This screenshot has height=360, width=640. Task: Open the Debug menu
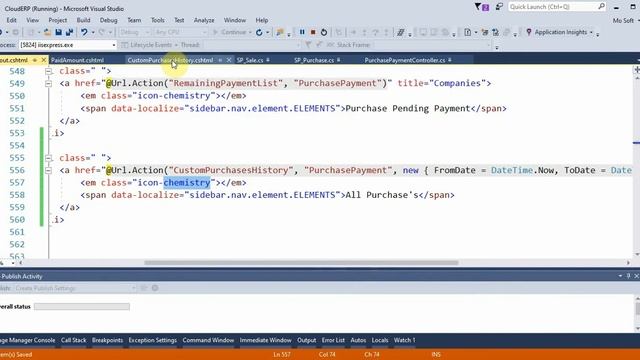(108, 20)
